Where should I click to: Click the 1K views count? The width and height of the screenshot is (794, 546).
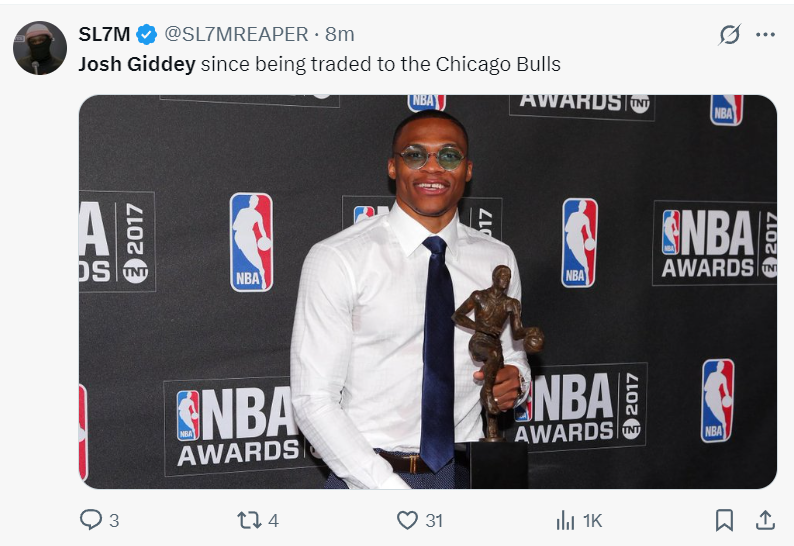point(592,520)
